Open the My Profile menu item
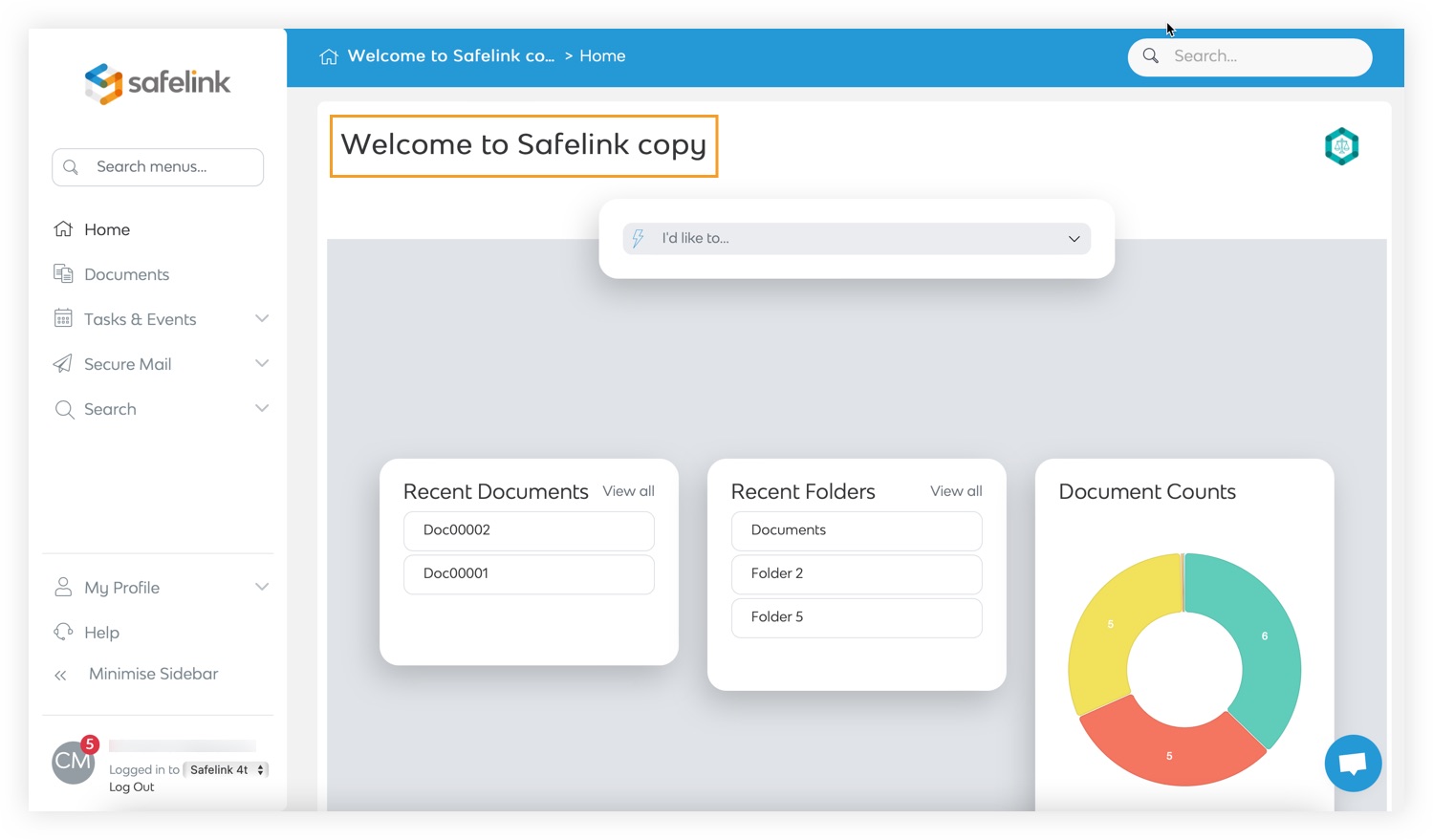This screenshot has width=1433, height=840. pos(121,588)
